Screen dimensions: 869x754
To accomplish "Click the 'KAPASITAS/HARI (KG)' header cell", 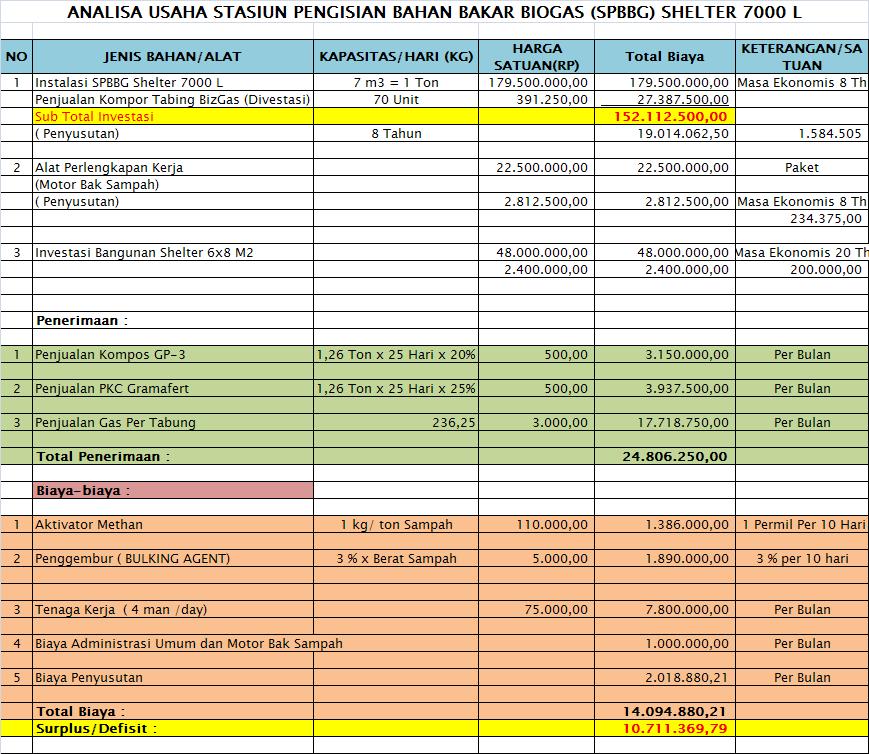I will point(396,57).
